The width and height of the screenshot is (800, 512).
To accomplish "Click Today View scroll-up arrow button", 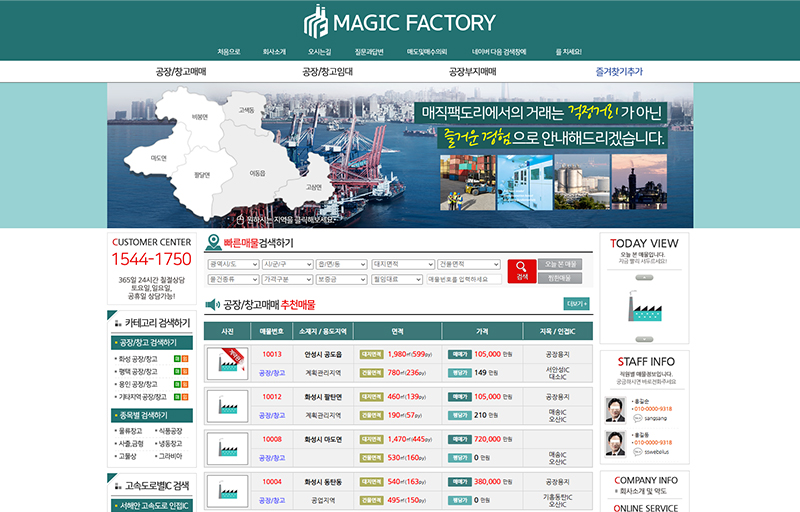I will pyautogui.click(x=644, y=277).
